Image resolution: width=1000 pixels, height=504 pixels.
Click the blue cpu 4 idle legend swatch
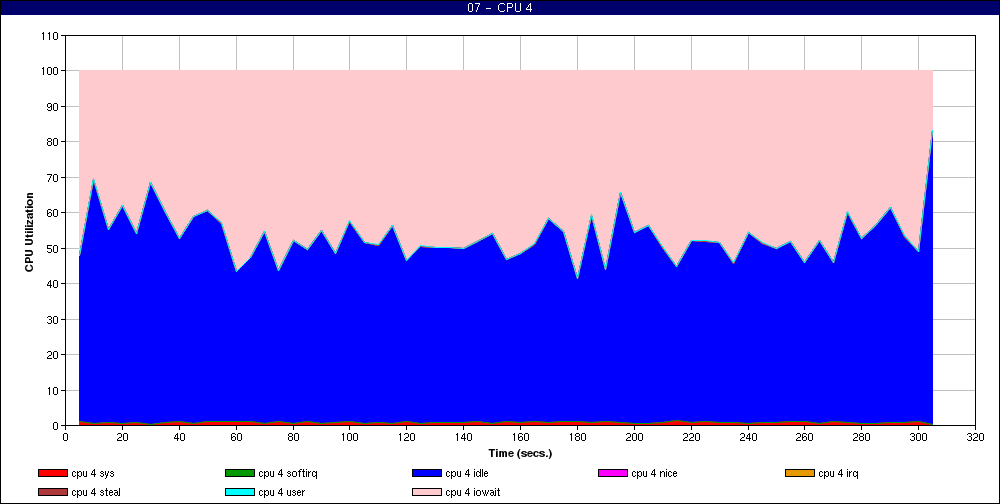coord(427,473)
